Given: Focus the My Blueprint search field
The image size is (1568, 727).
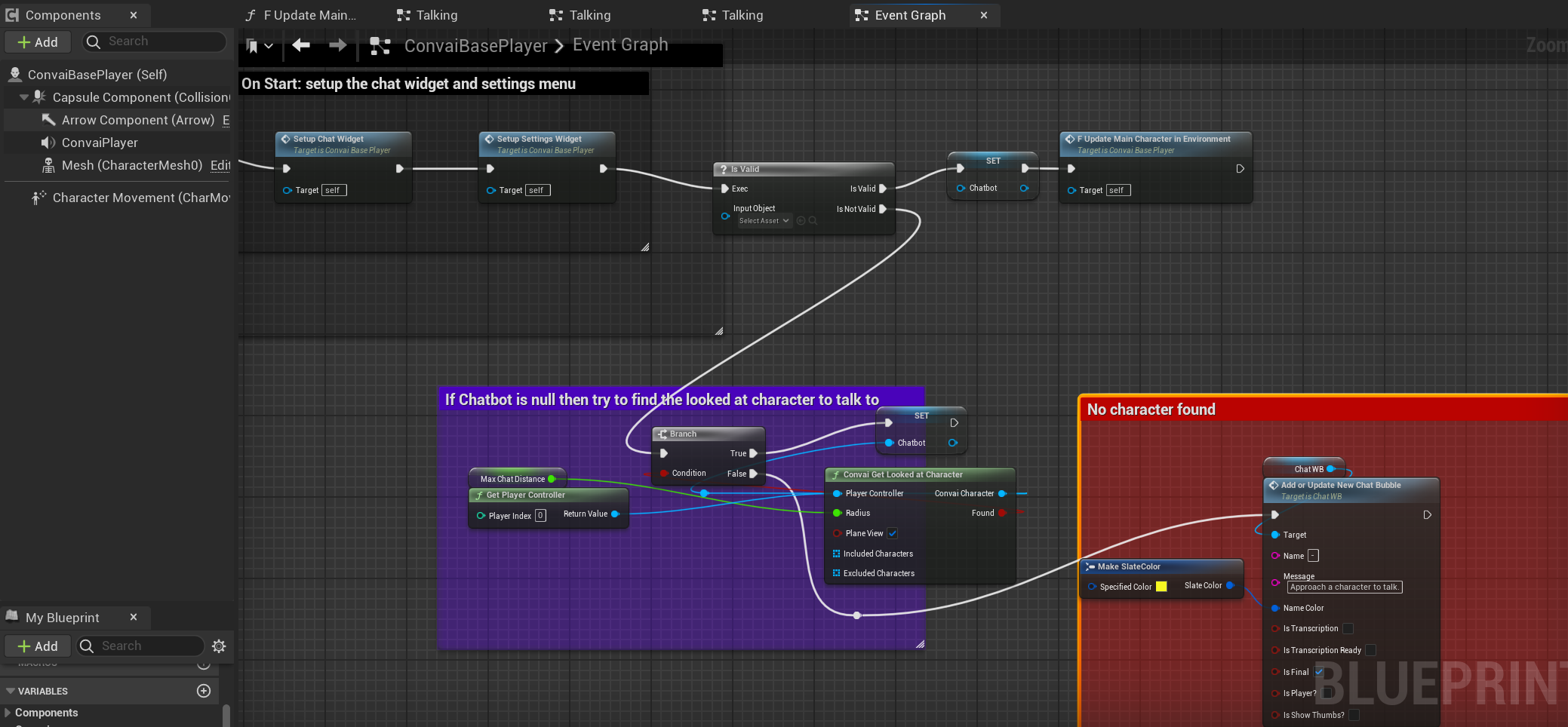Looking at the screenshot, I should pyautogui.click(x=140, y=646).
